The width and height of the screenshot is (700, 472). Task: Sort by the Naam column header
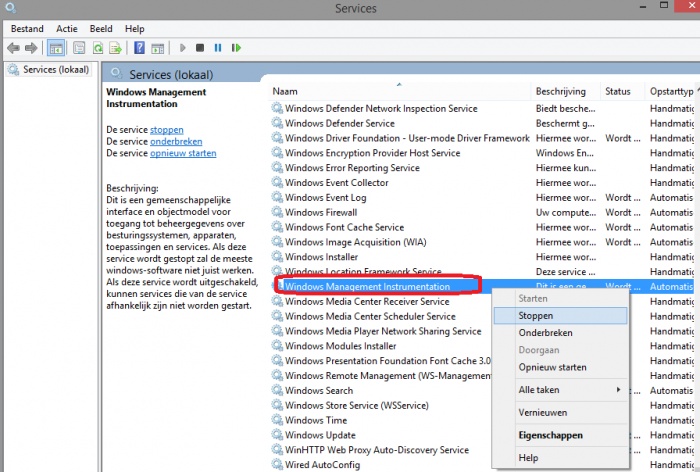[400, 91]
